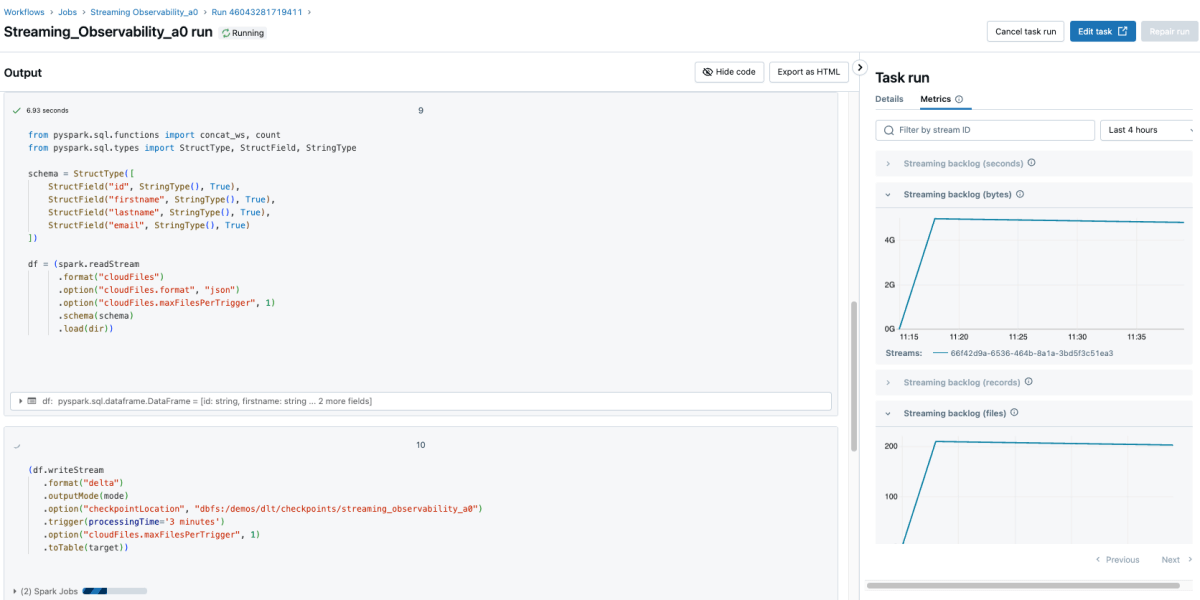
Task: Click info icon next to Streaming backlog (records)
Action: click(x=1029, y=382)
